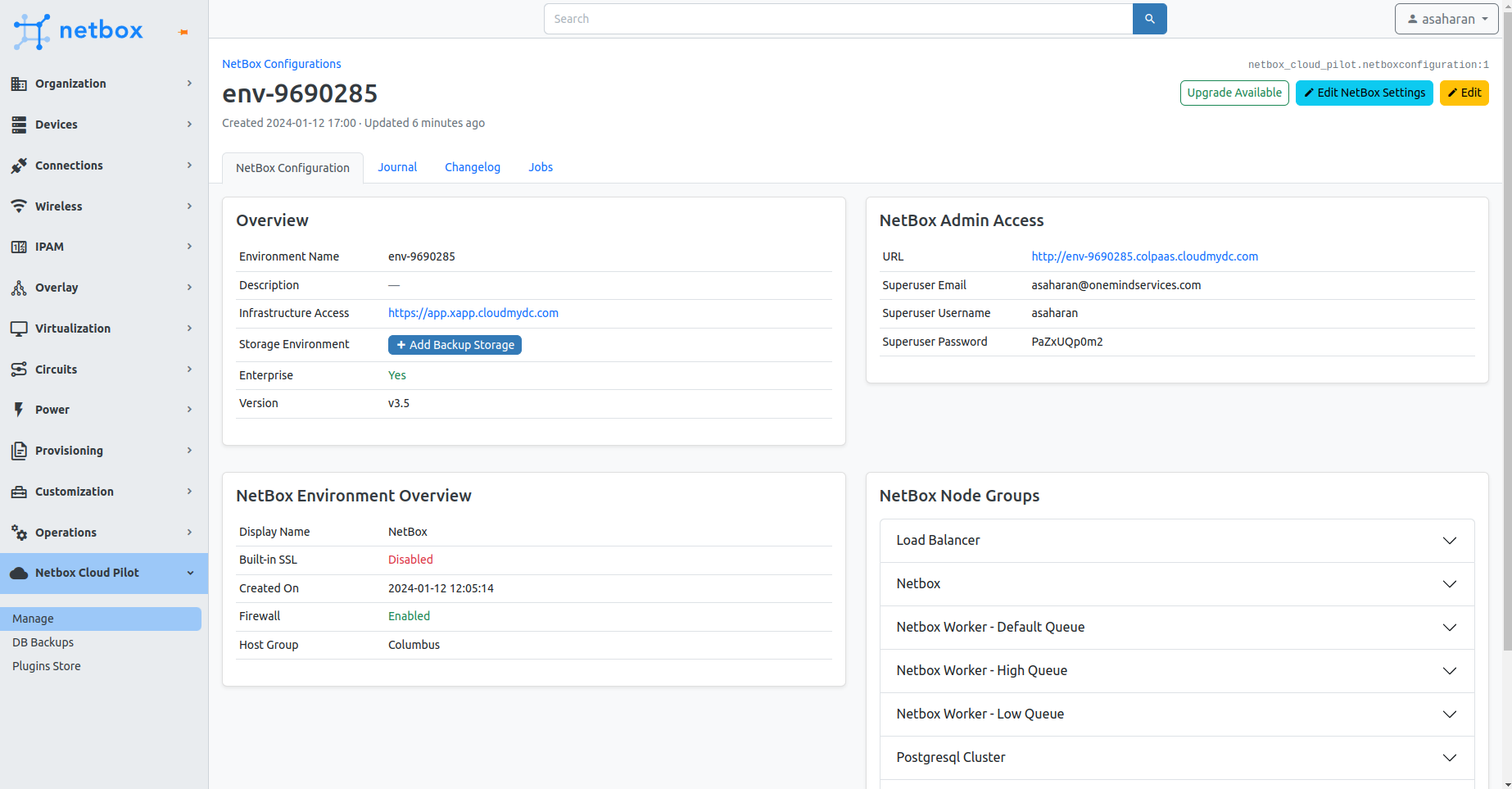Collapse the Netbox Cloud Pilot menu chevron
Screen dimensions: 1512x789
click(190, 573)
